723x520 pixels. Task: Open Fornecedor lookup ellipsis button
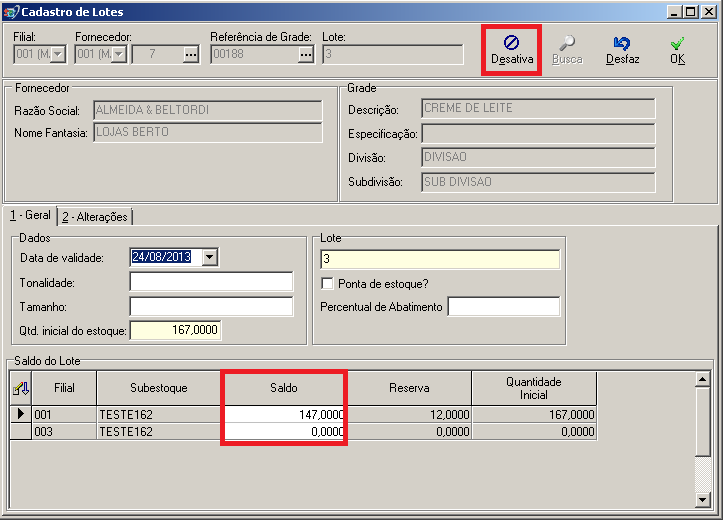[191, 54]
